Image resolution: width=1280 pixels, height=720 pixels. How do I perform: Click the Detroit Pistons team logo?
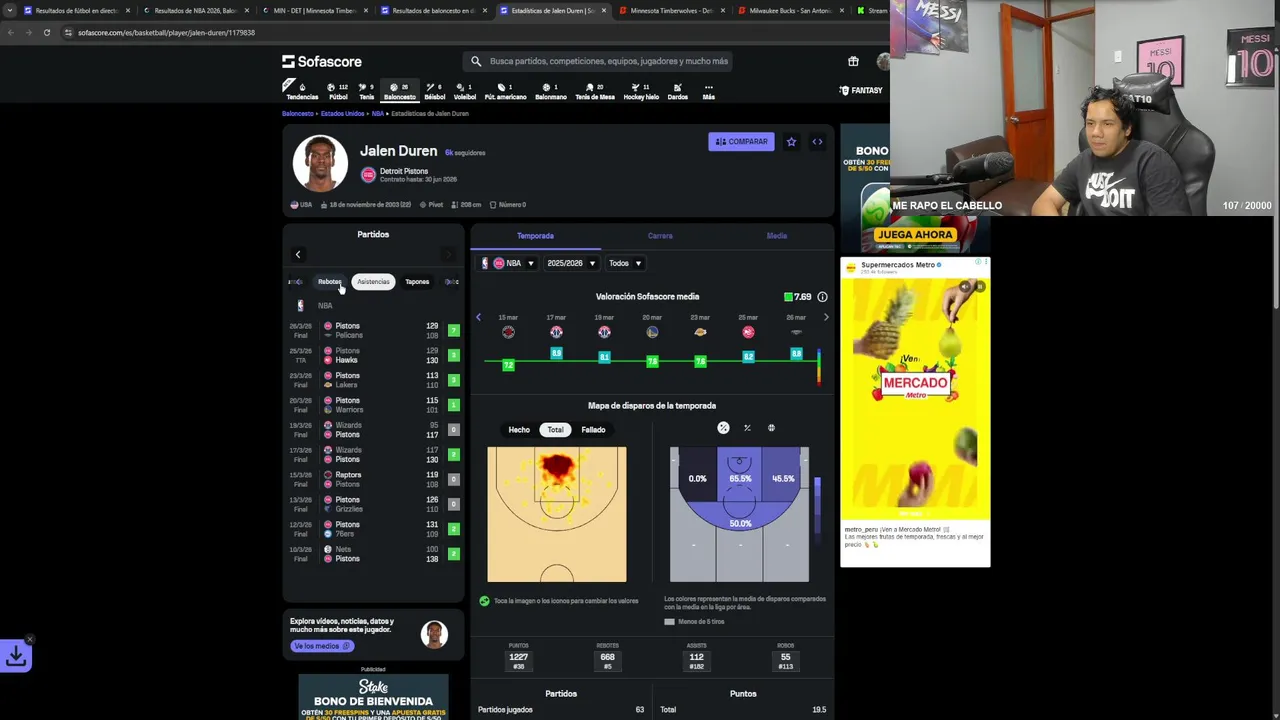click(368, 175)
